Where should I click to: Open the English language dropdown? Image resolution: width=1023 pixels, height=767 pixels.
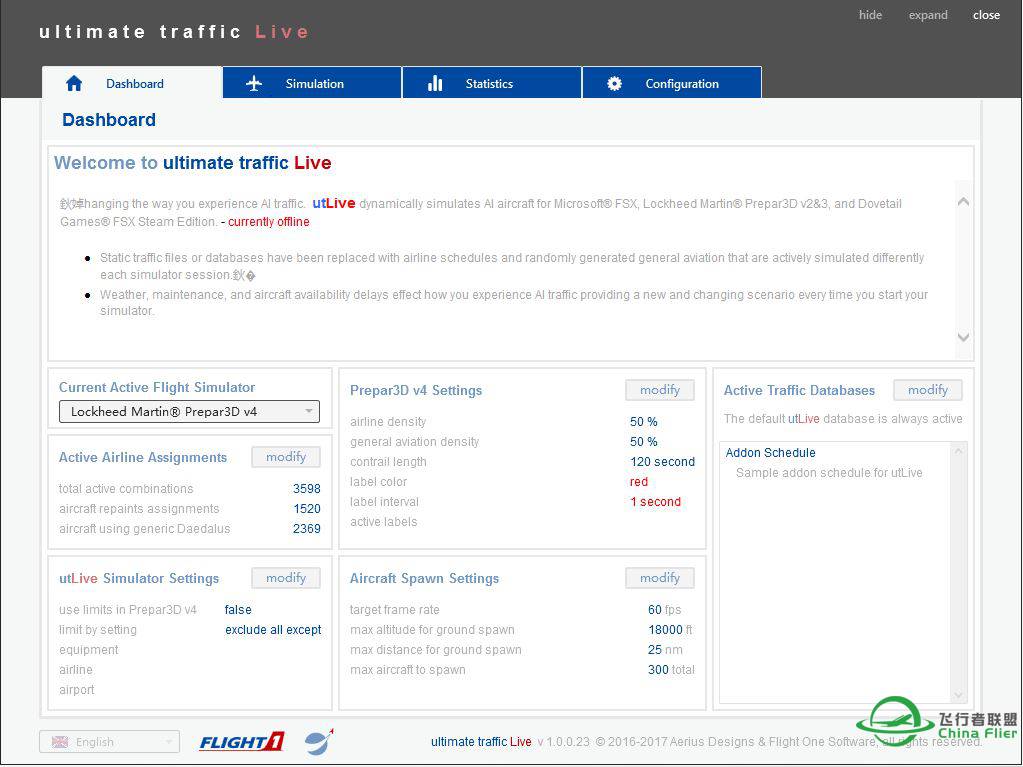pyautogui.click(x=110, y=742)
